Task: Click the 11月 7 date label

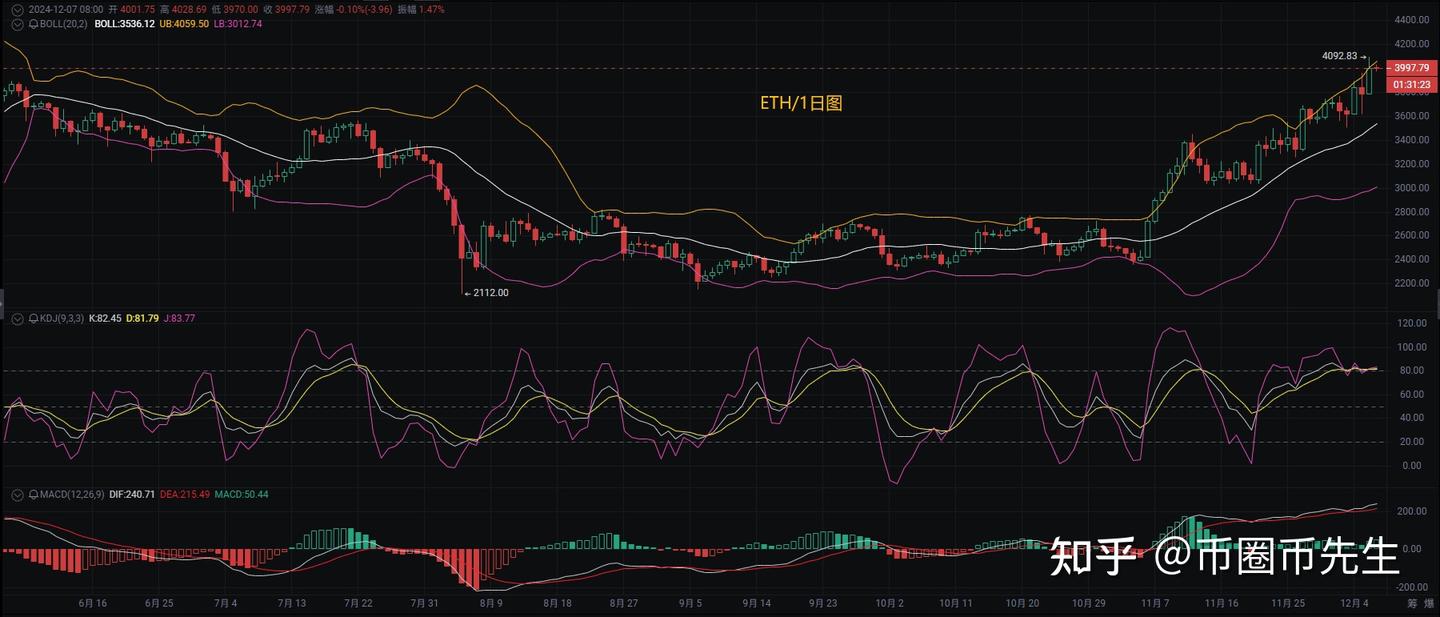Action: pyautogui.click(x=1154, y=603)
